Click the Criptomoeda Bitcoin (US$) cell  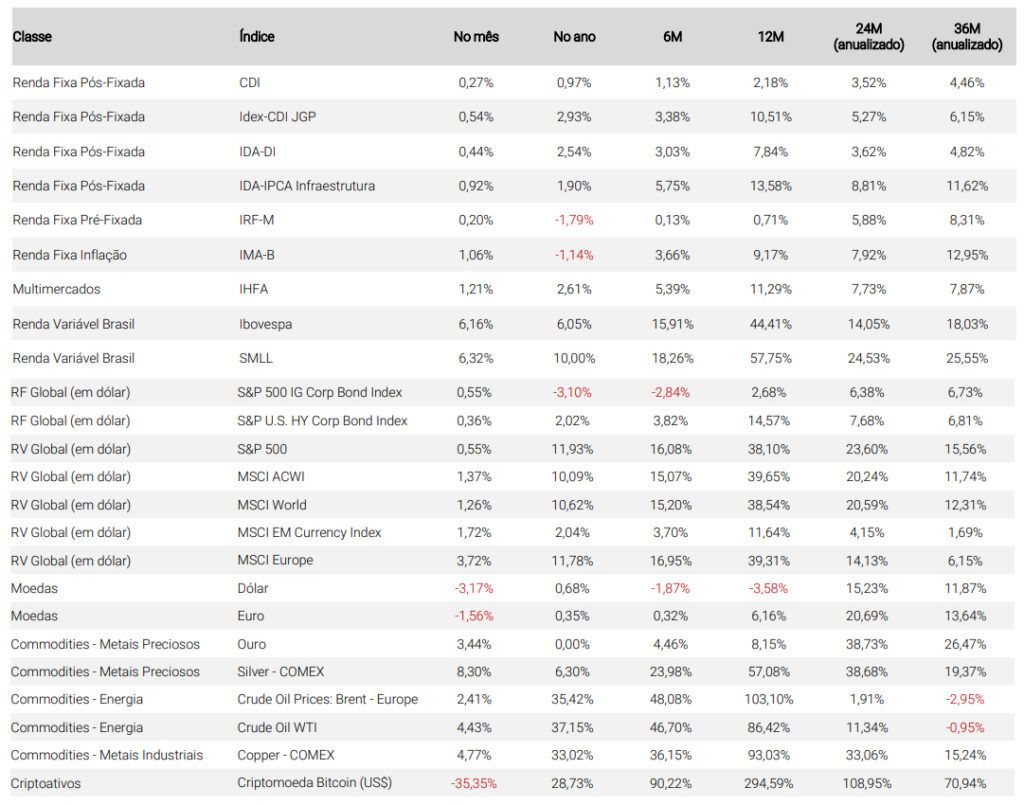point(314,783)
